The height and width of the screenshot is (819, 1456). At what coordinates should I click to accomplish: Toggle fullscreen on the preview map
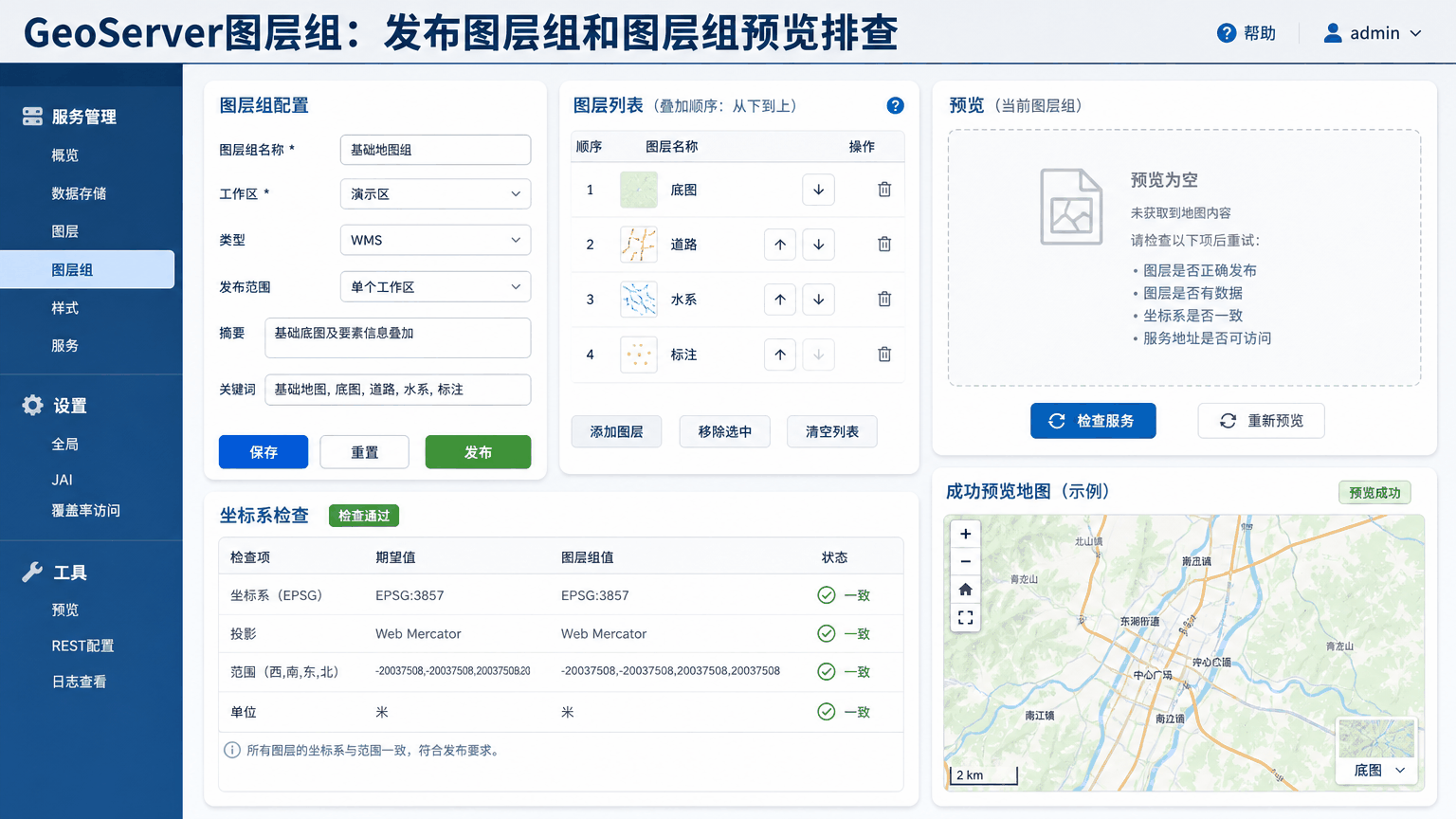click(x=965, y=618)
